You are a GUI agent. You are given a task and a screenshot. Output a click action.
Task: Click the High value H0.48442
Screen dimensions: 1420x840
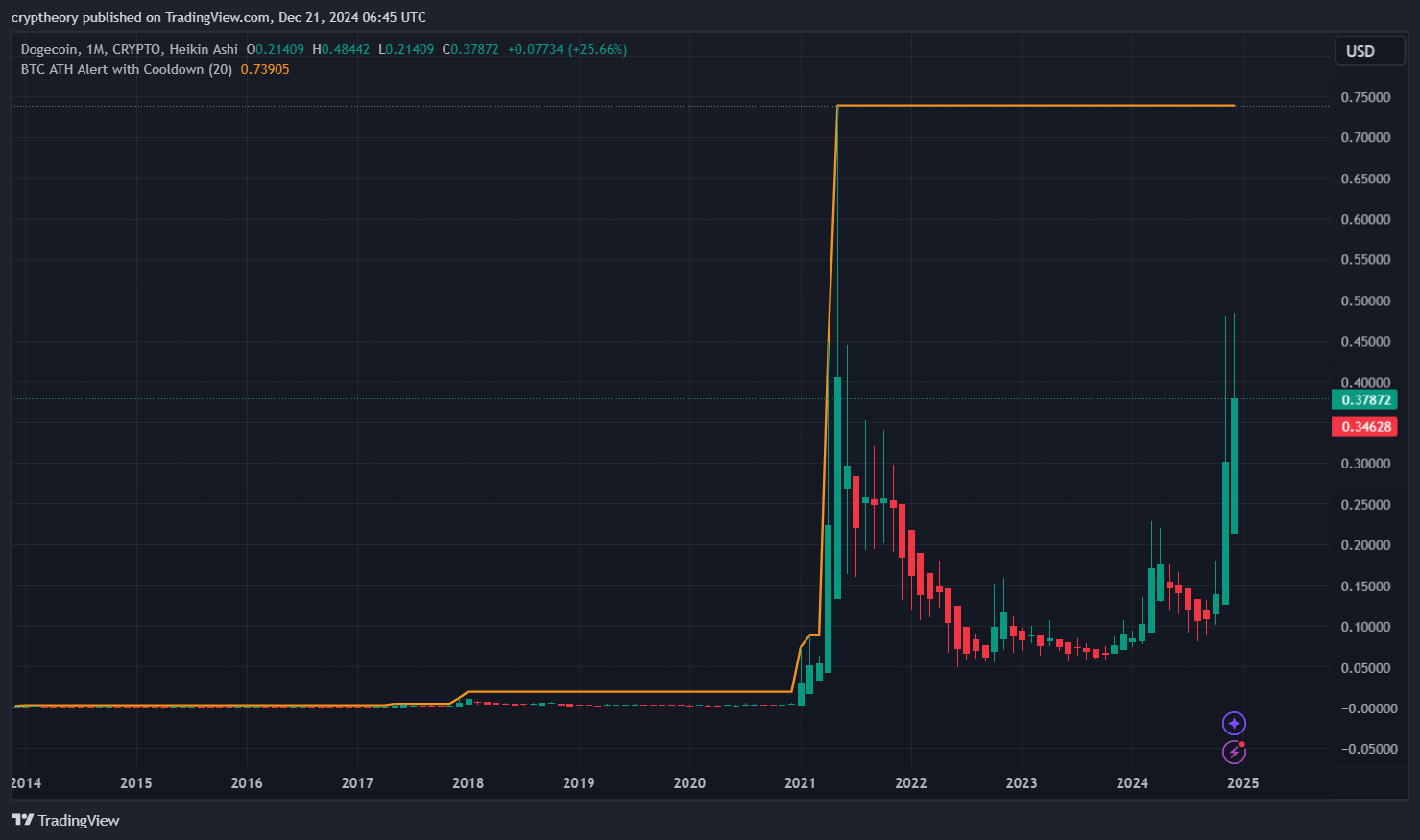[x=341, y=49]
